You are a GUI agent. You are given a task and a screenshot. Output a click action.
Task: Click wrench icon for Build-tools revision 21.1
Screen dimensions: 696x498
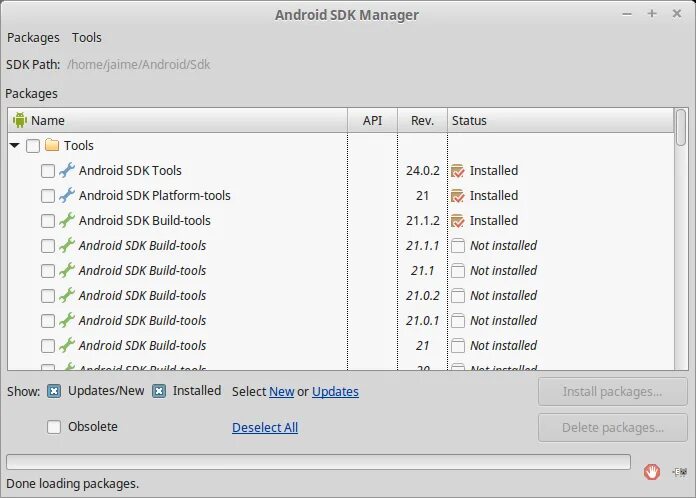(x=67, y=270)
